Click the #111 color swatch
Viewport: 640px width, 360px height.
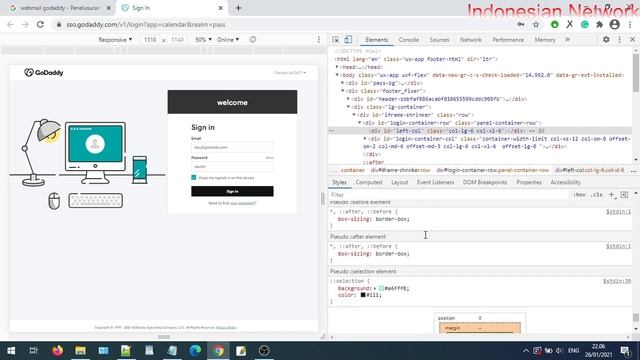tap(363, 295)
